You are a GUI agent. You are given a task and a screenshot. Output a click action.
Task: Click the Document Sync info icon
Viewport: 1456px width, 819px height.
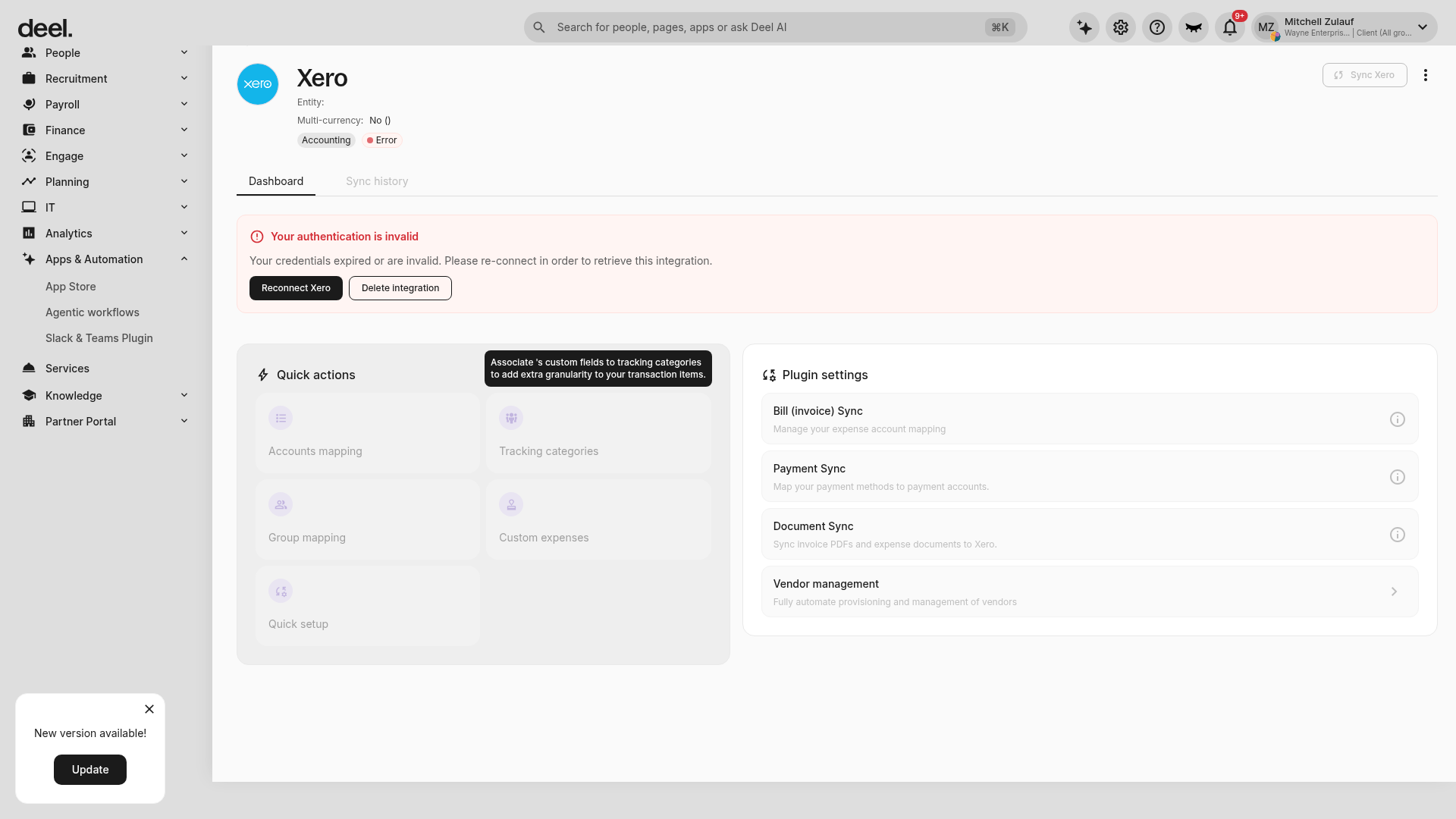(1398, 535)
